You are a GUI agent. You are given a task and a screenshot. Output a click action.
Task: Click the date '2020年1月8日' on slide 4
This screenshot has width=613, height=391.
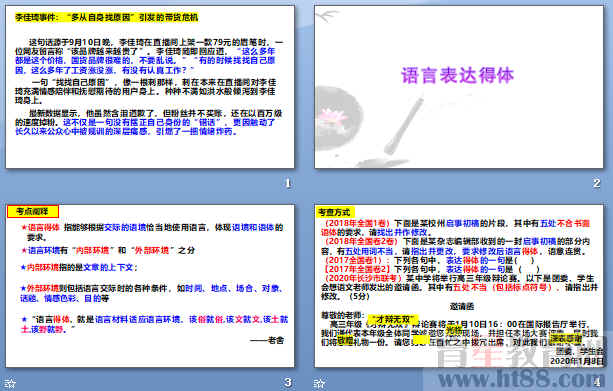[x=577, y=361]
